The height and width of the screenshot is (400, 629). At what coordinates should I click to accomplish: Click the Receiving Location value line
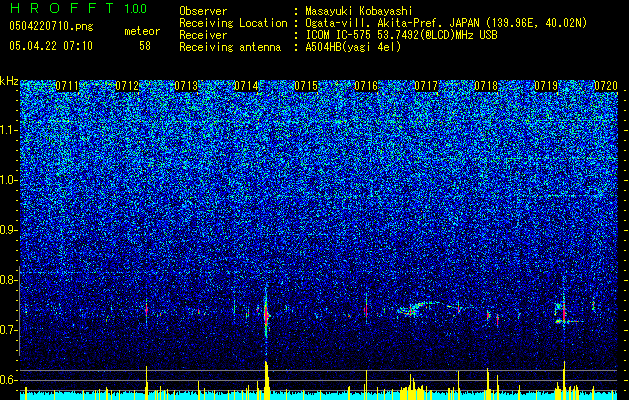pos(446,23)
